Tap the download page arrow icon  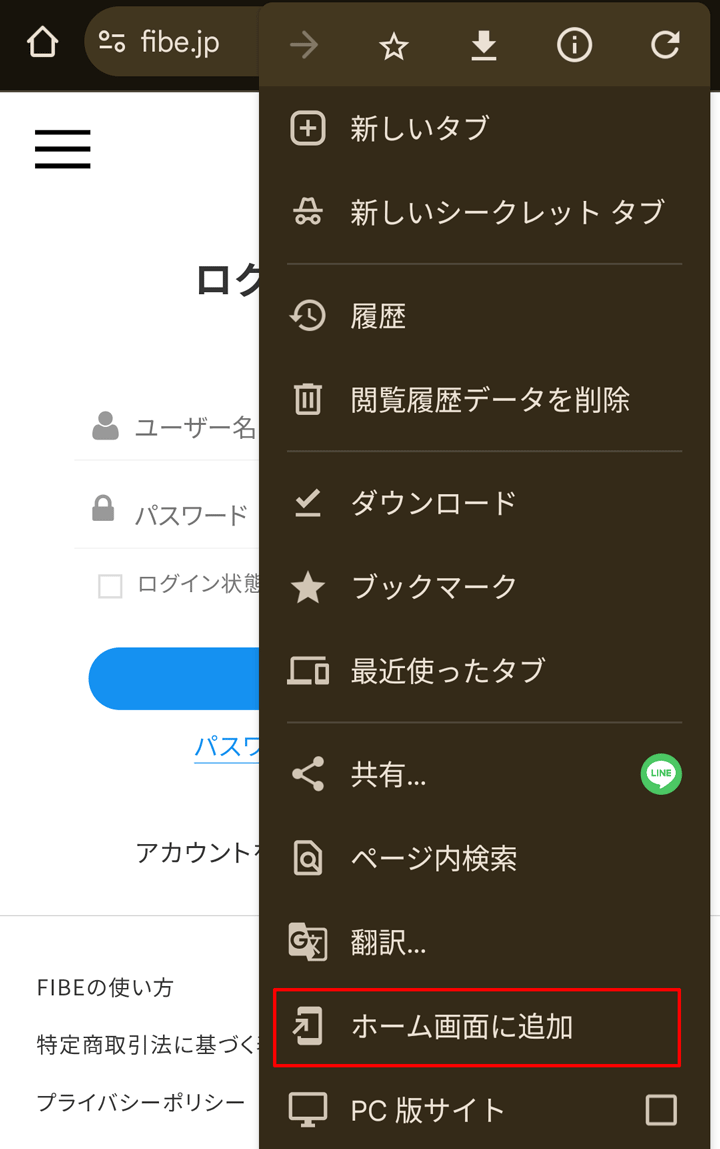[x=484, y=45]
